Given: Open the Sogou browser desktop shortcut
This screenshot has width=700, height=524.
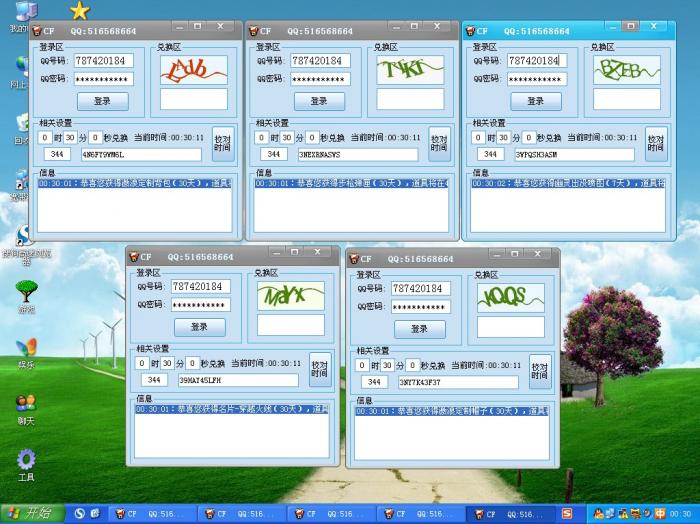Looking at the screenshot, I should click(x=24, y=236).
